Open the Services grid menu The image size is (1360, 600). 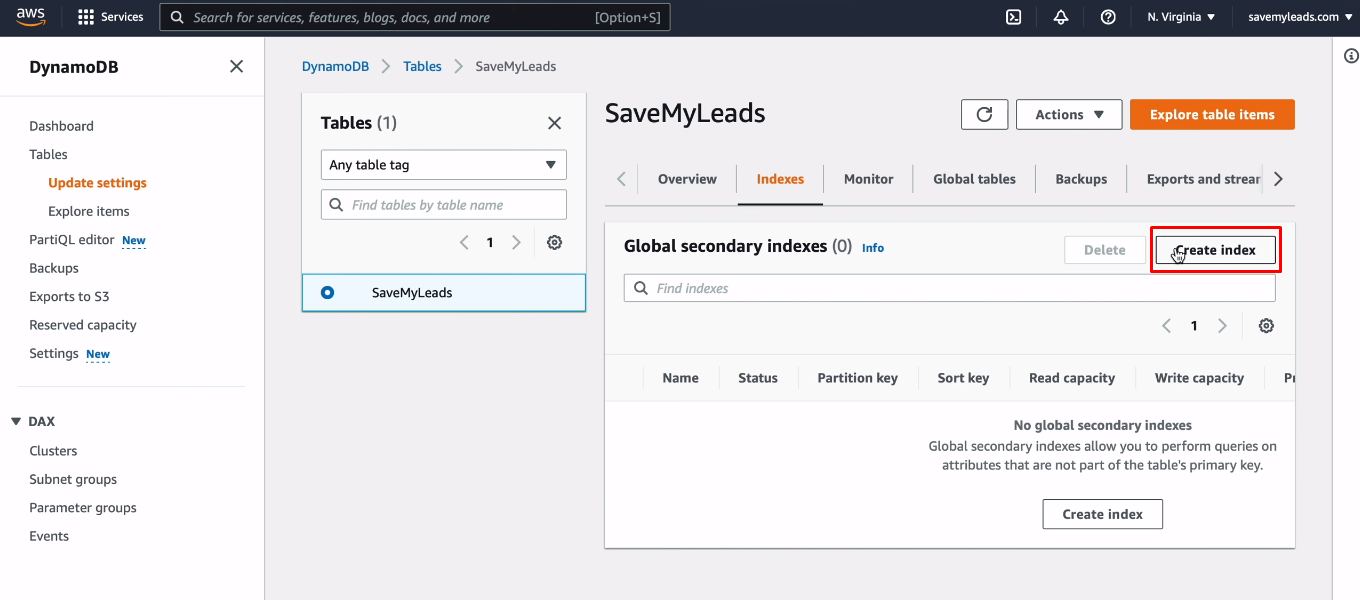click(x=110, y=17)
